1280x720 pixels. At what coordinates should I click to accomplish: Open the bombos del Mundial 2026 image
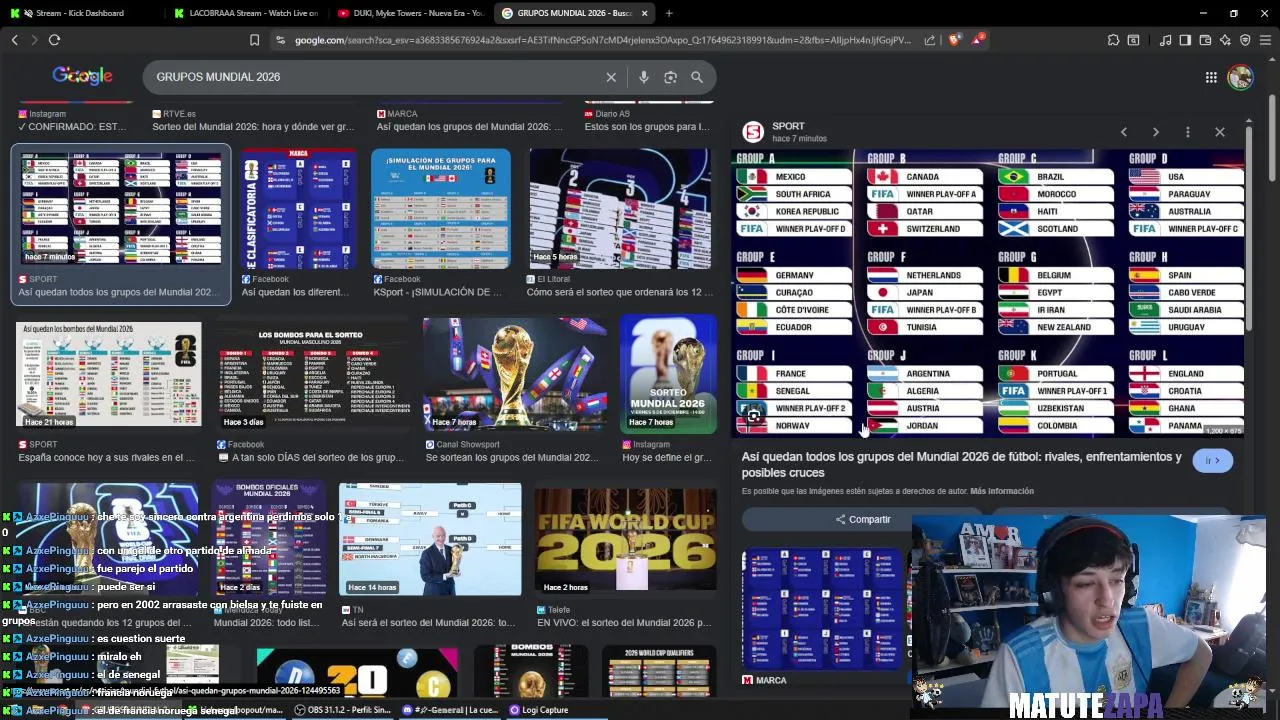click(x=108, y=374)
